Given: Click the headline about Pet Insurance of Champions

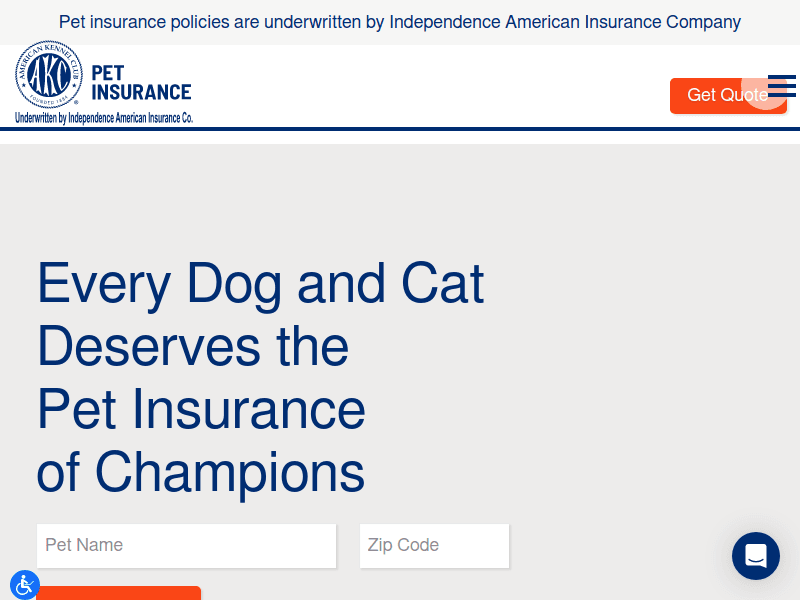Looking at the screenshot, I should [260, 378].
